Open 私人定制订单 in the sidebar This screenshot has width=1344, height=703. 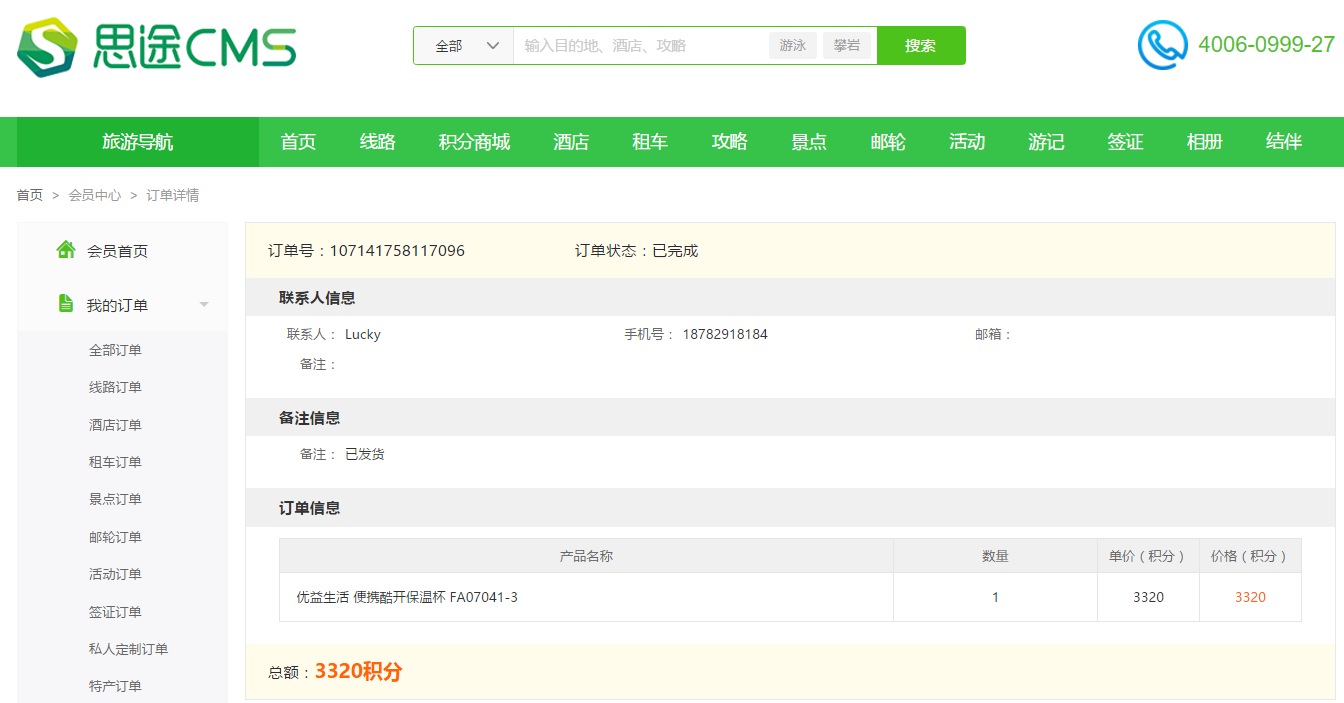coord(128,649)
